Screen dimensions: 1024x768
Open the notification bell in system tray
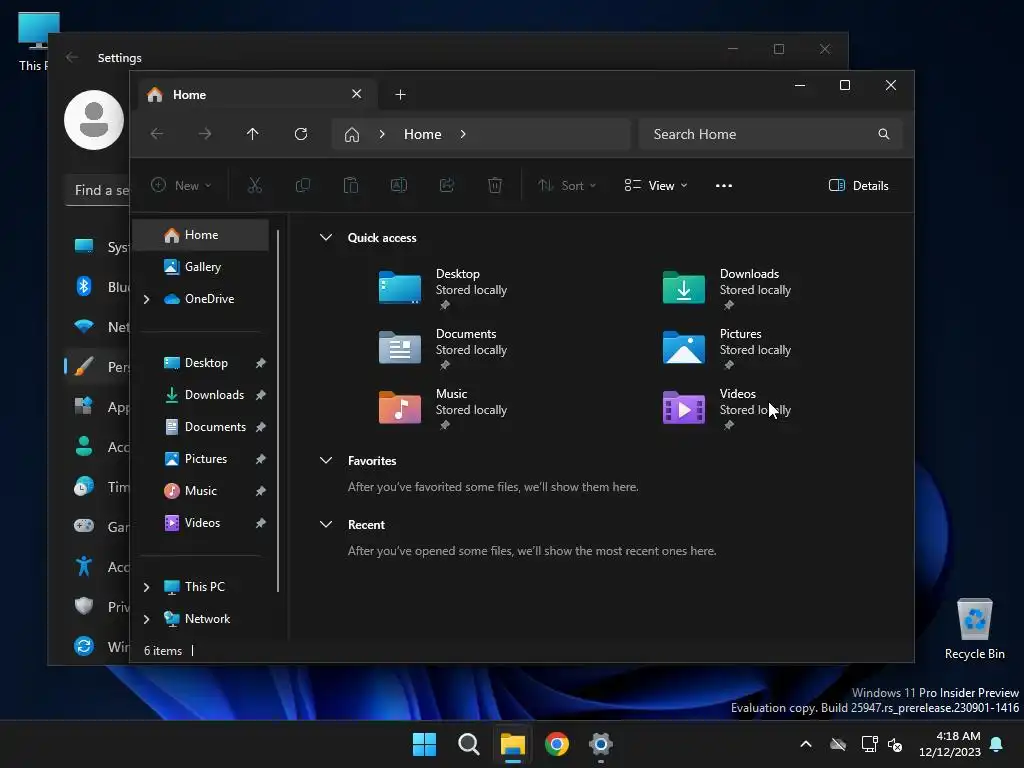(997, 744)
